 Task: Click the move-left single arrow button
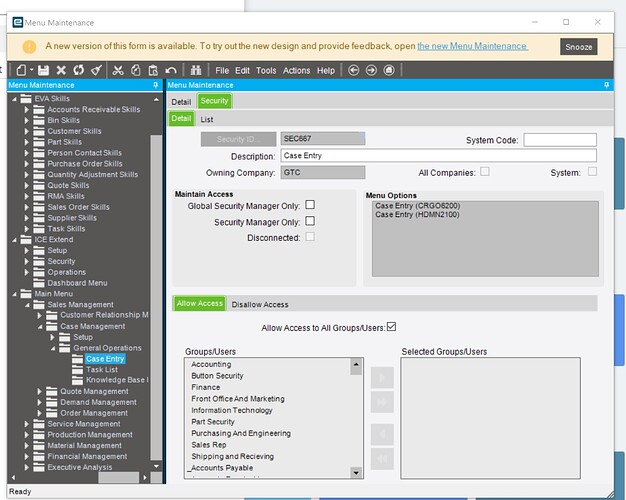click(x=382, y=435)
